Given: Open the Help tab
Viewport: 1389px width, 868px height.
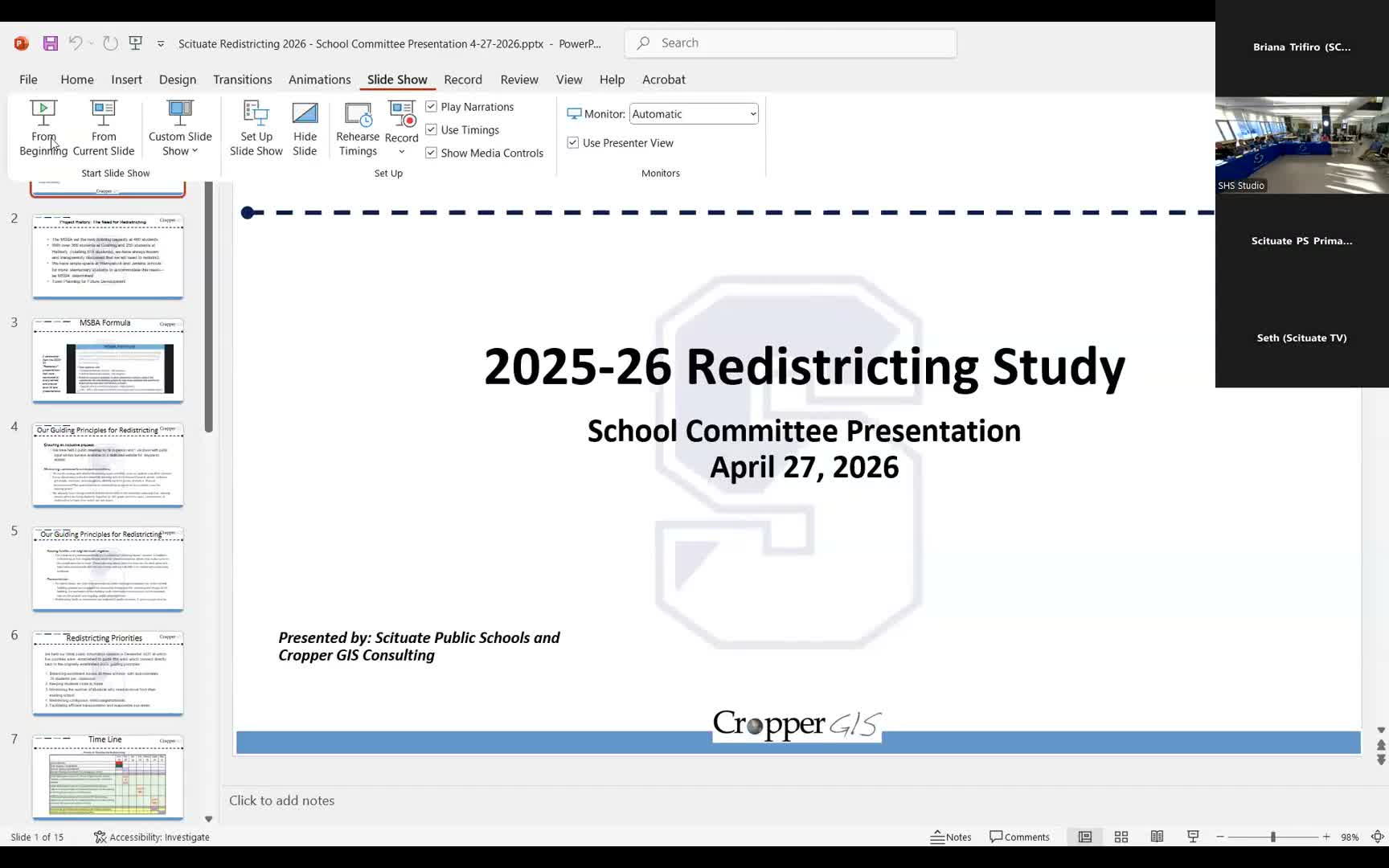Looking at the screenshot, I should 612,80.
